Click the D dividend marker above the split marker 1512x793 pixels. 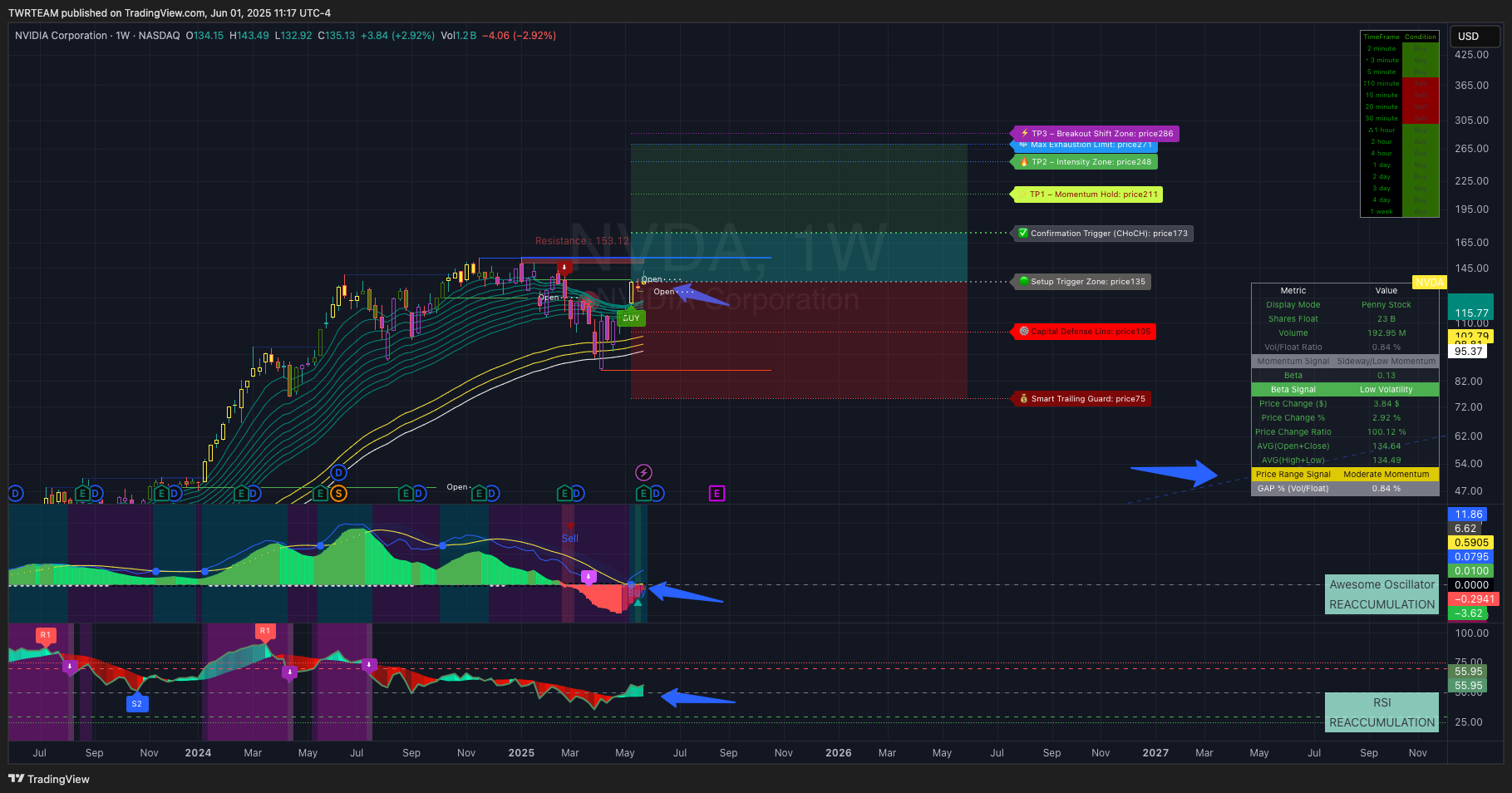(338, 473)
